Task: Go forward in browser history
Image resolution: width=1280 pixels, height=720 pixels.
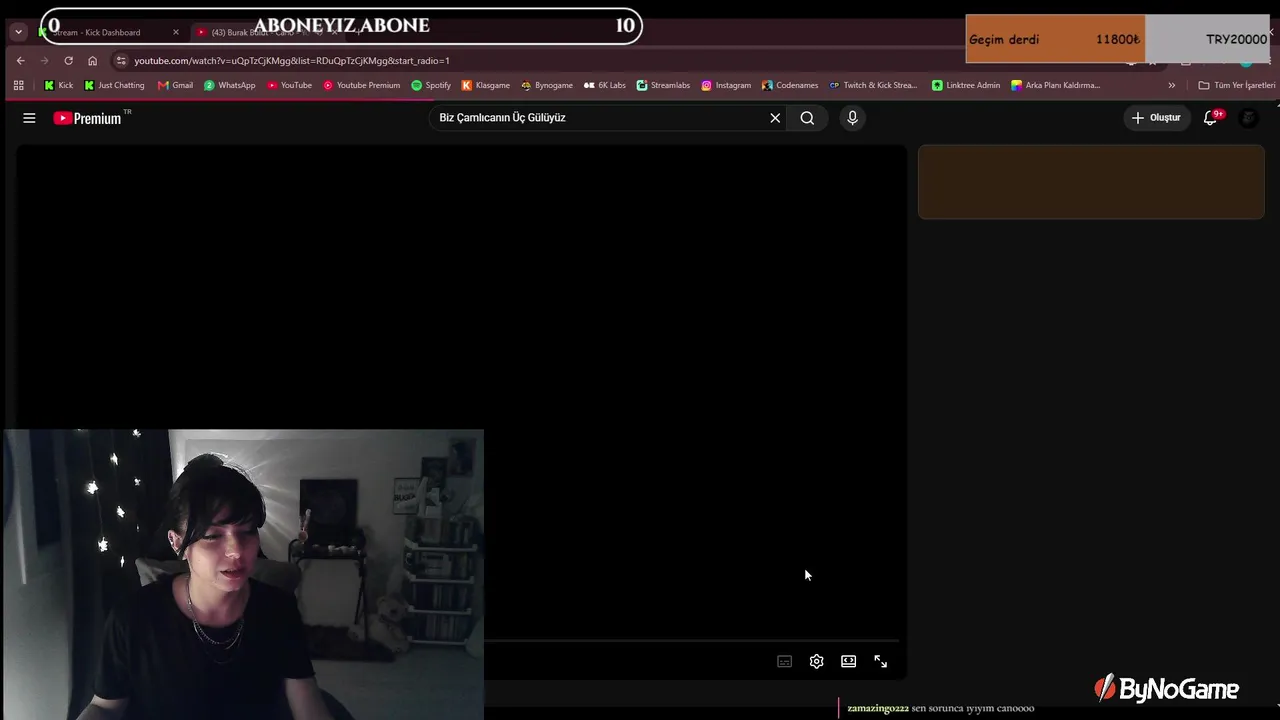Action: (x=44, y=61)
